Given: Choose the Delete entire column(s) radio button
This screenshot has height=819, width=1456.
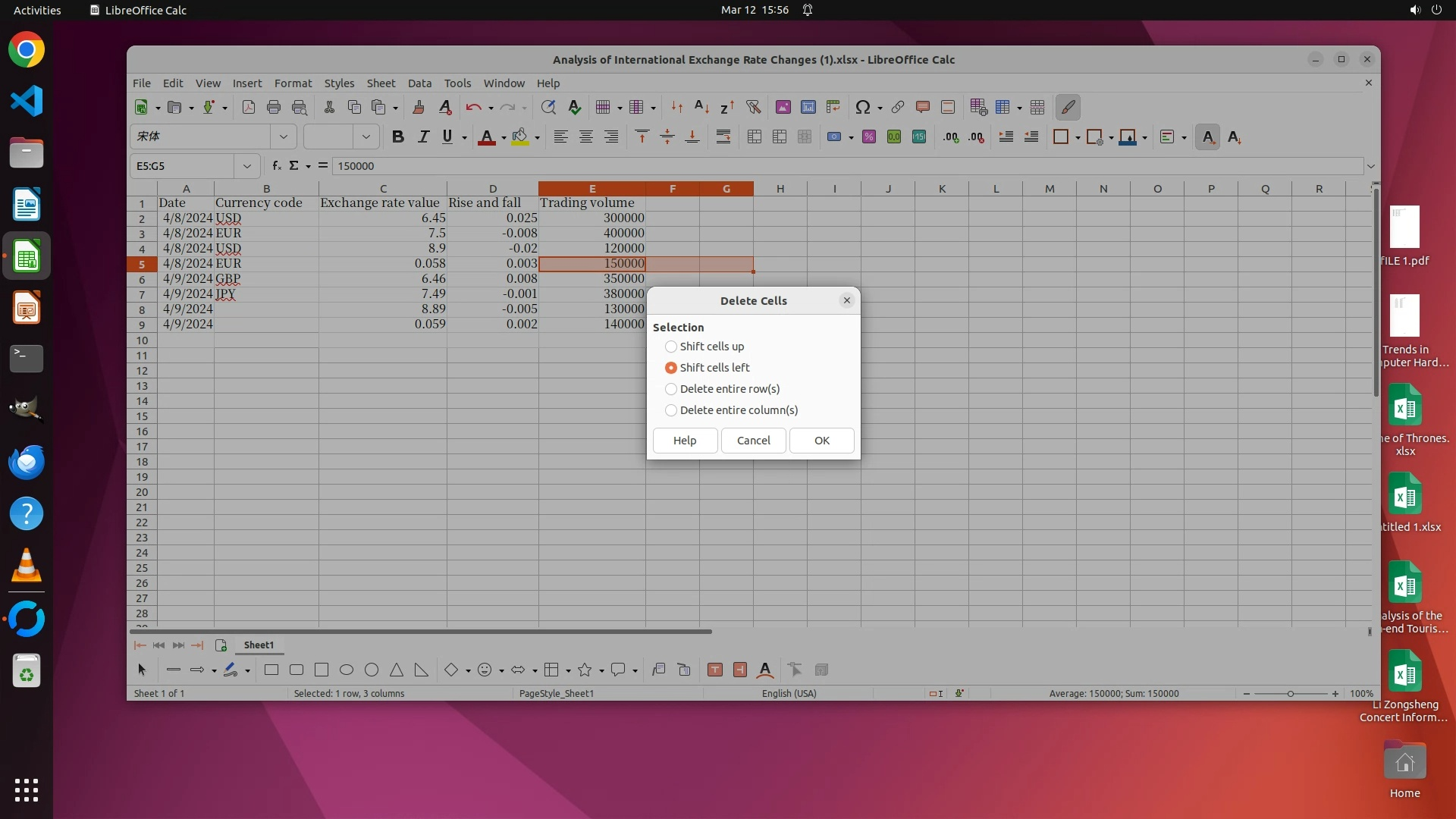Looking at the screenshot, I should pos(671,410).
